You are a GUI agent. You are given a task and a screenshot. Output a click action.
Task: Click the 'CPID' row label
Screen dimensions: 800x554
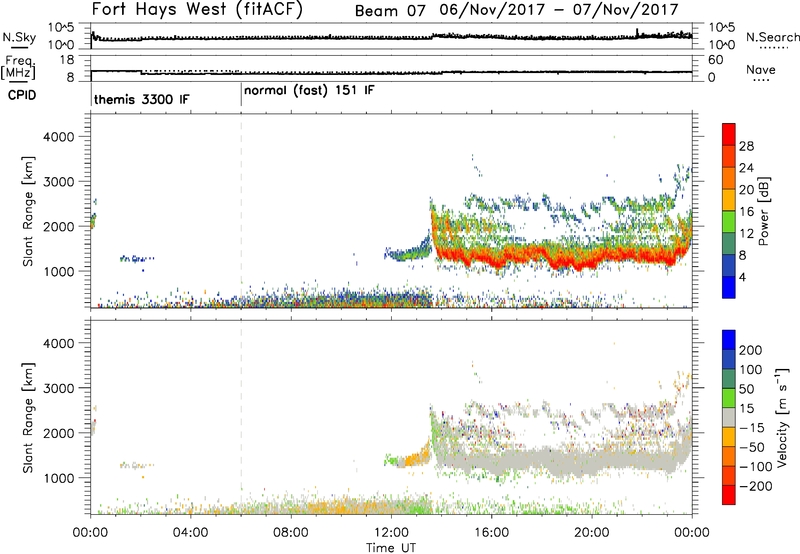(x=21, y=95)
